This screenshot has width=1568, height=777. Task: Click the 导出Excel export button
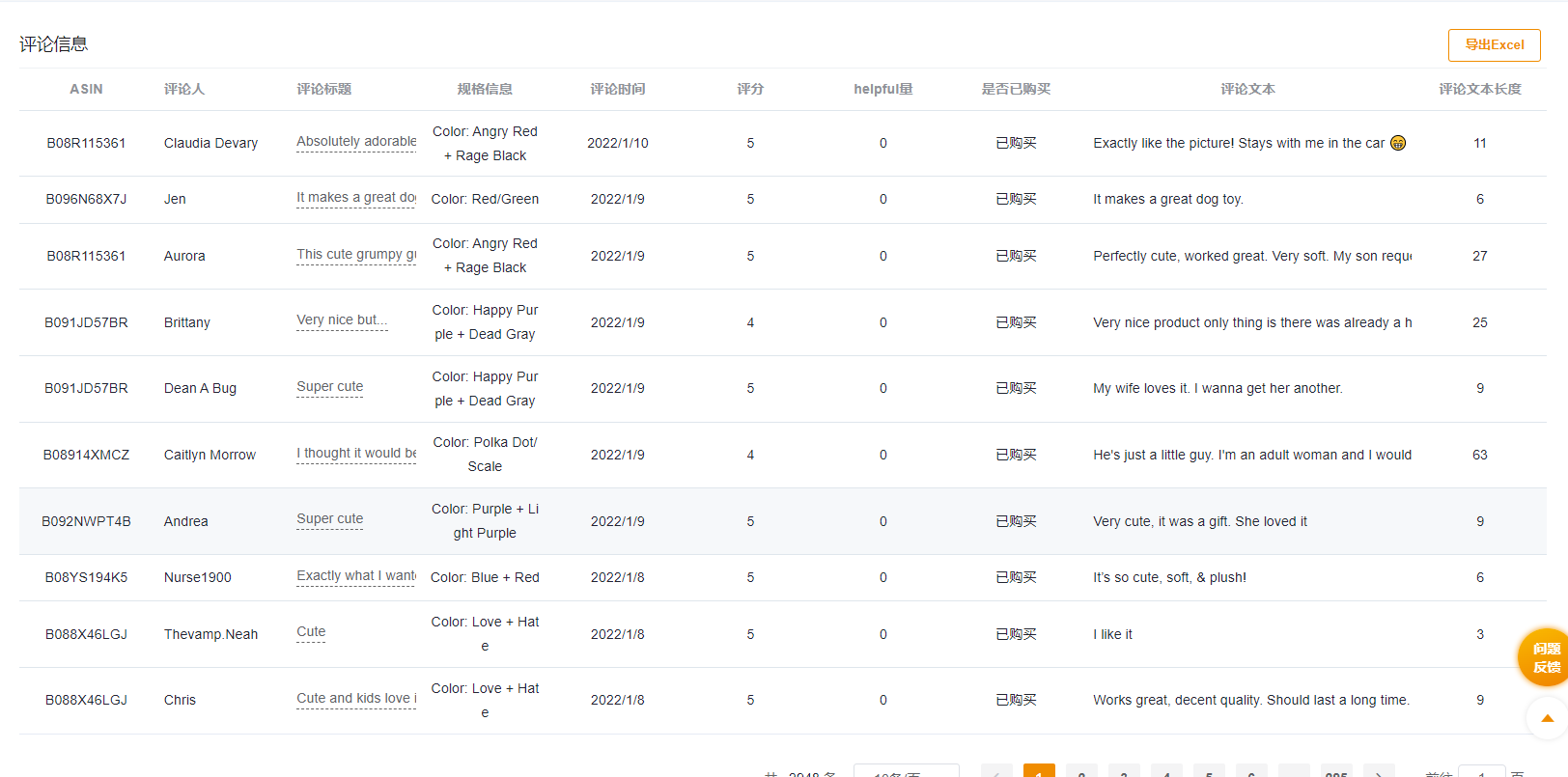click(x=1494, y=45)
